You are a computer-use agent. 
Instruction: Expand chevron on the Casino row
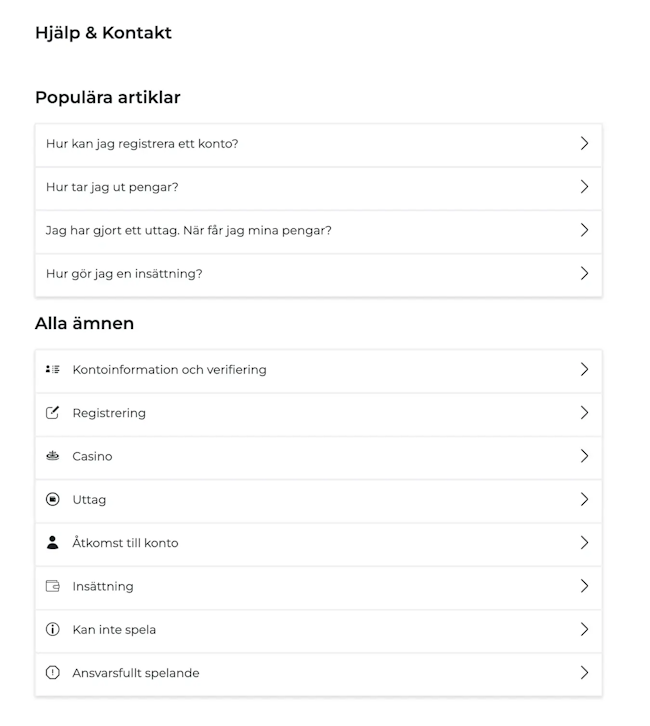pyautogui.click(x=584, y=456)
